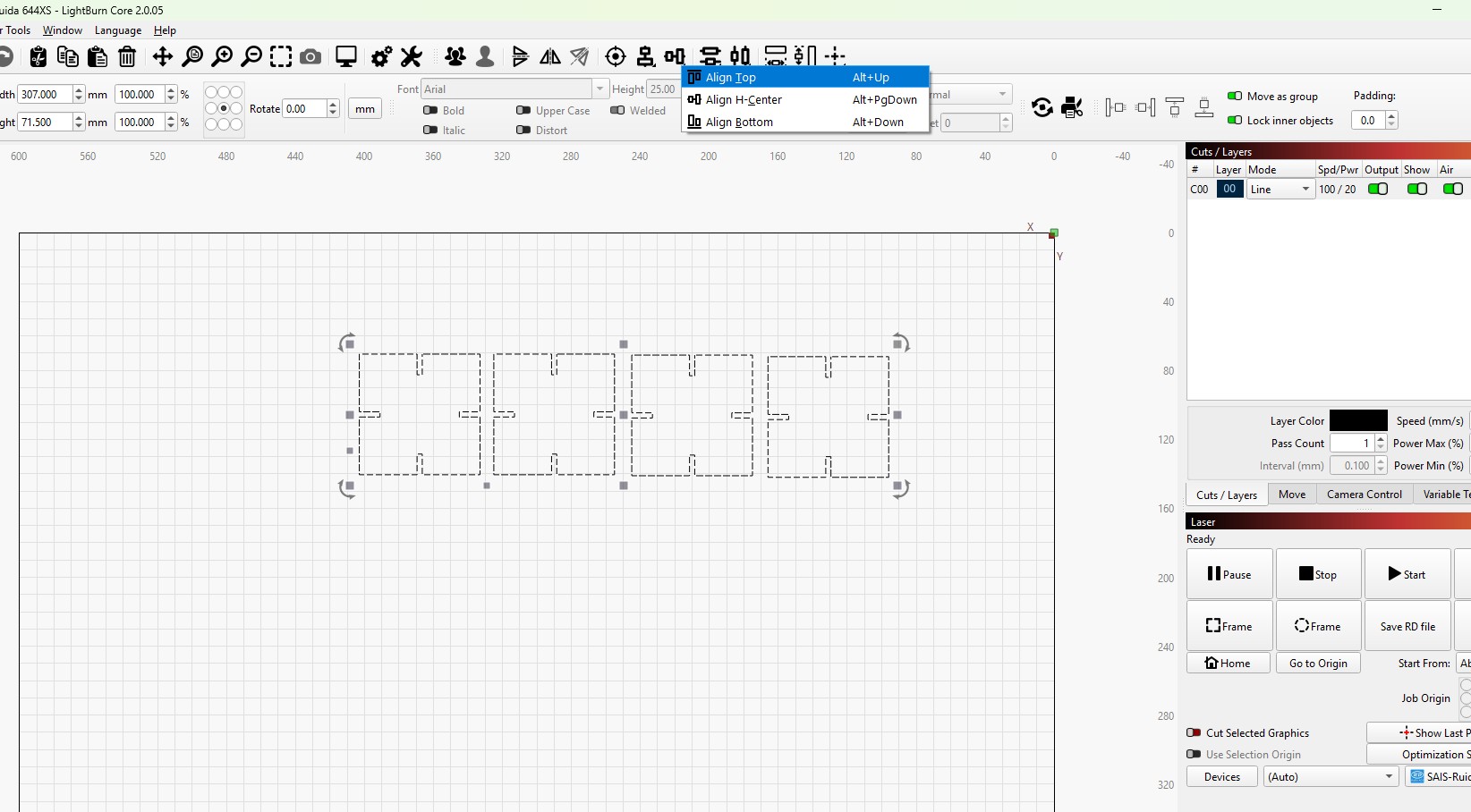The image size is (1471, 812).
Task: Open the Print and Cut icon
Action: (1072, 108)
